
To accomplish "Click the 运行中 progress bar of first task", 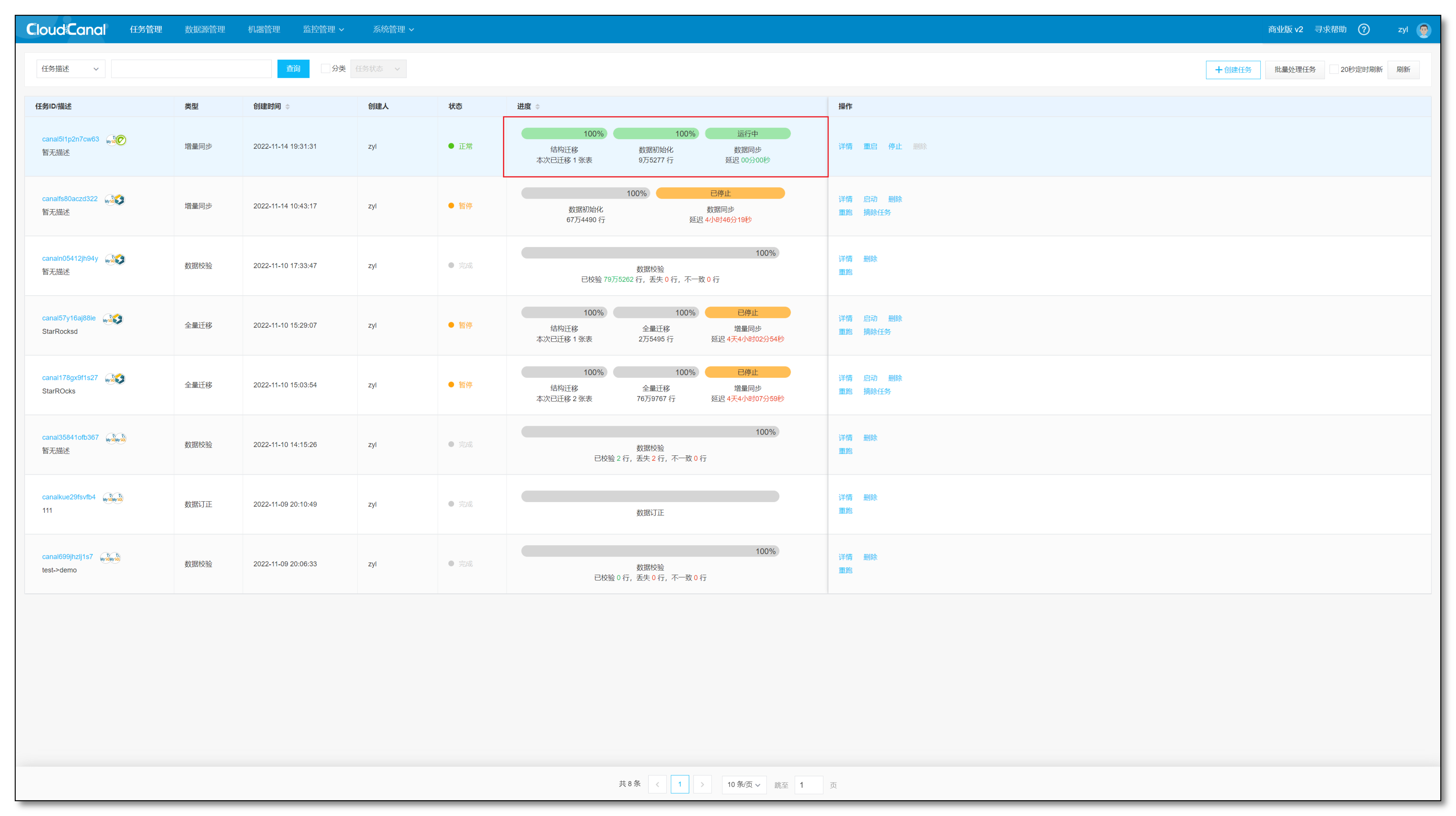I will pos(747,134).
